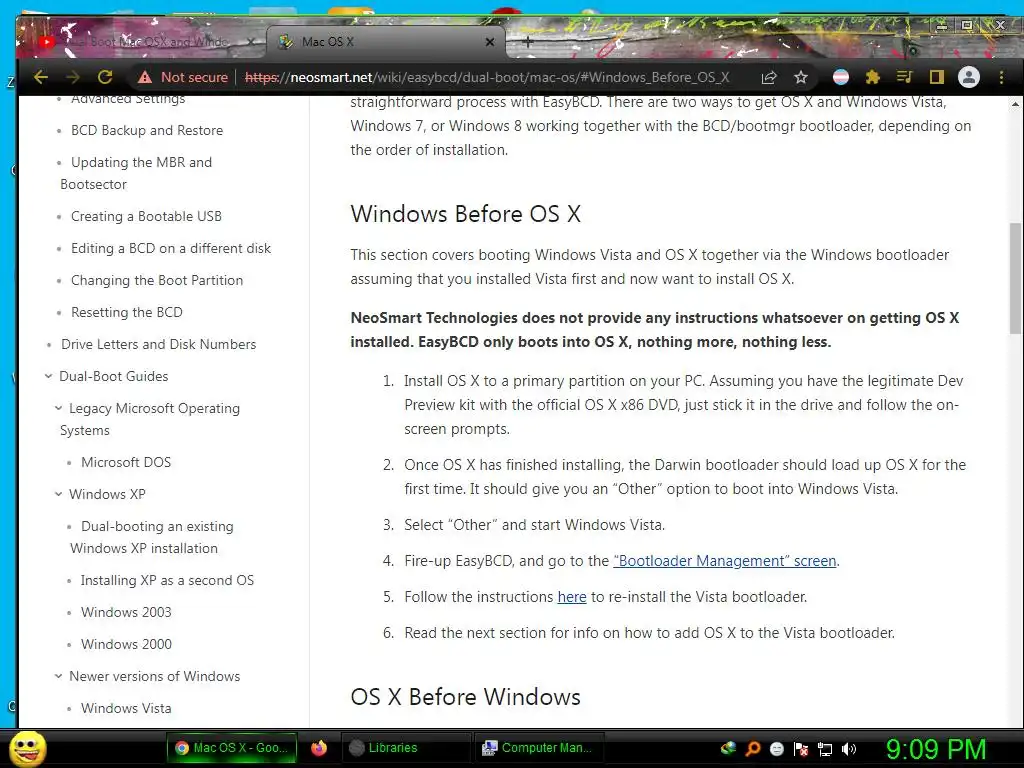Click the OS X Before Windows heading
This screenshot has height=768, width=1024.
[465, 697]
